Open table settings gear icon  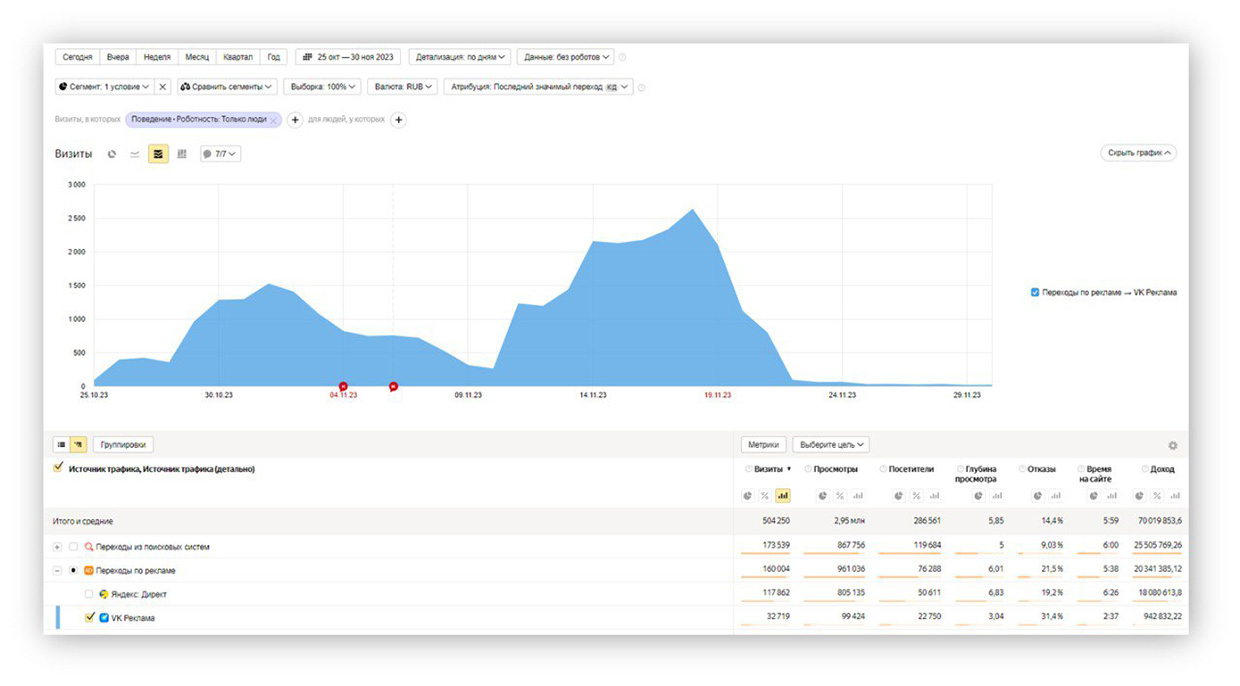pyautogui.click(x=1173, y=446)
